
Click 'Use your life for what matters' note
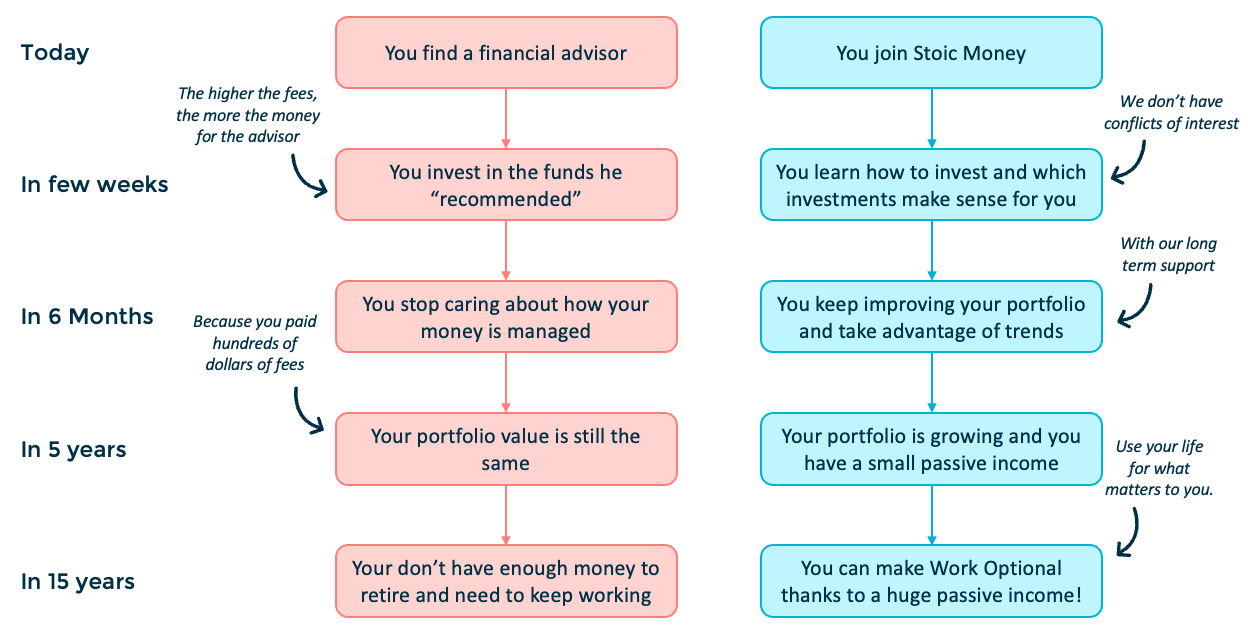(1160, 468)
